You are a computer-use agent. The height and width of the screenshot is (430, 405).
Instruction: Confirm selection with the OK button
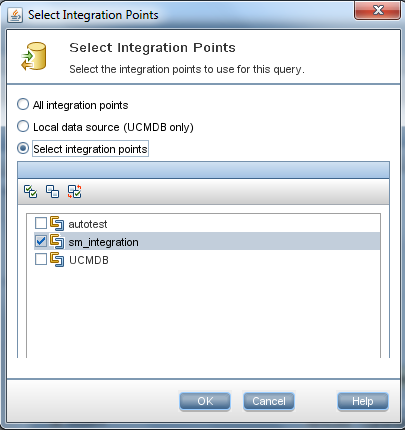point(205,401)
